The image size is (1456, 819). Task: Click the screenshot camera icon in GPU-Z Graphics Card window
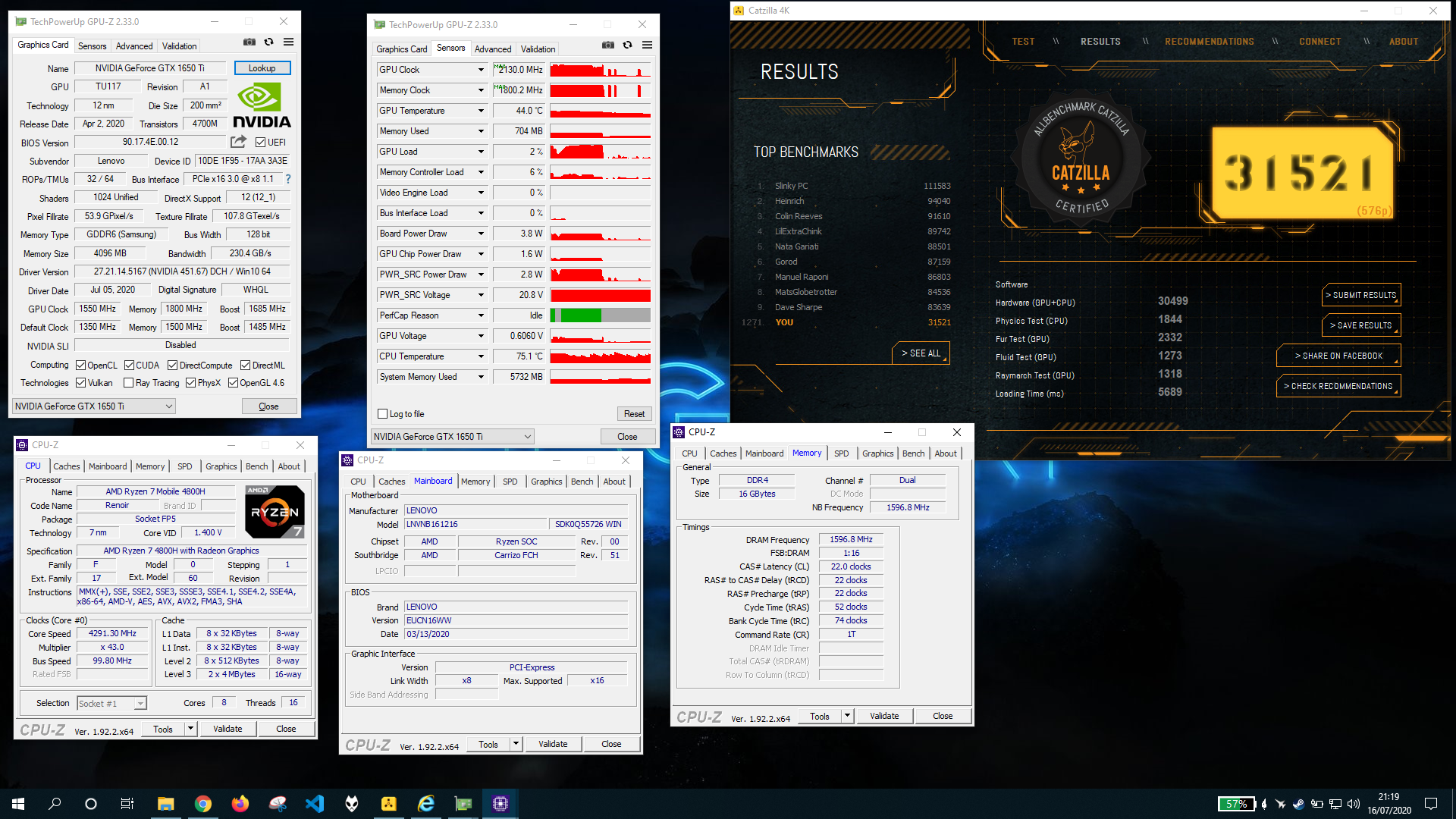click(249, 42)
